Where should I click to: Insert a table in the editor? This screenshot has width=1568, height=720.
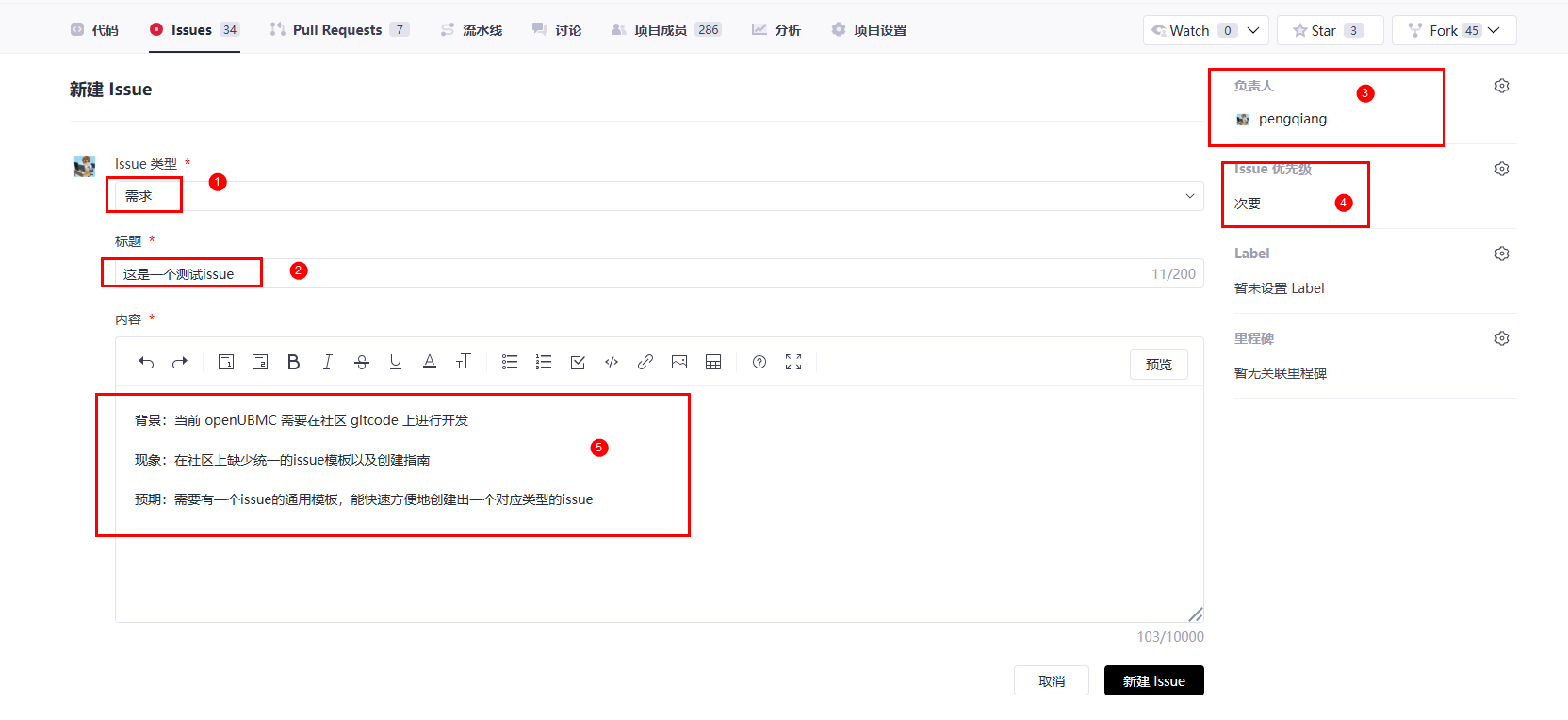(713, 362)
